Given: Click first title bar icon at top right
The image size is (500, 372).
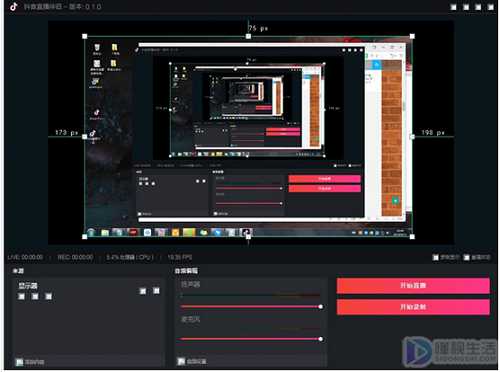Looking at the screenshot, I should pyautogui.click(x=454, y=7).
